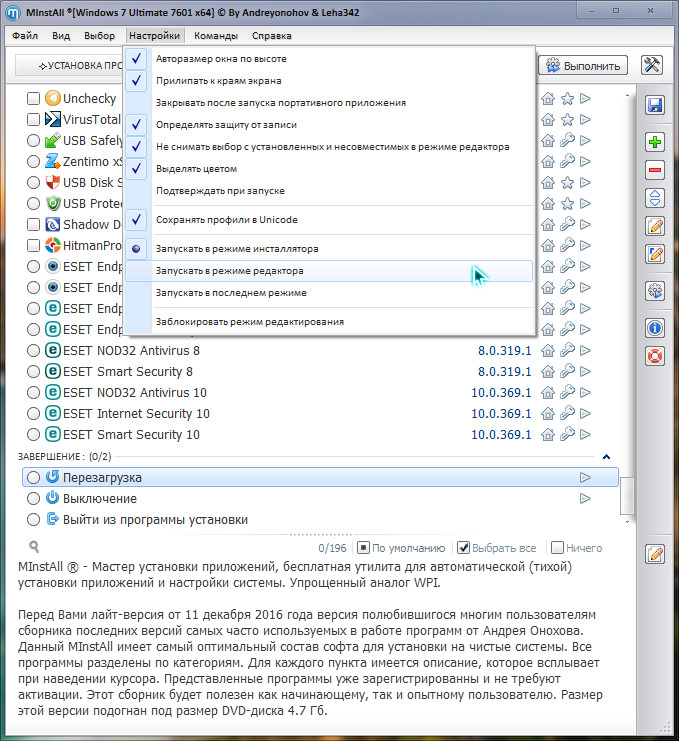
Task: Select the Выключение radio button
Action: 33,499
